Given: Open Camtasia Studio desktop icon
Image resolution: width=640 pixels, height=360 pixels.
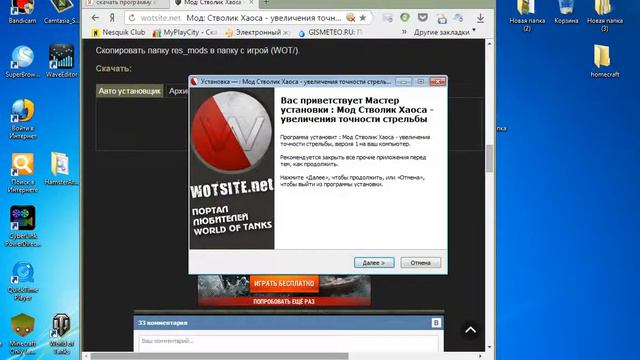Looking at the screenshot, I should [x=61, y=11].
